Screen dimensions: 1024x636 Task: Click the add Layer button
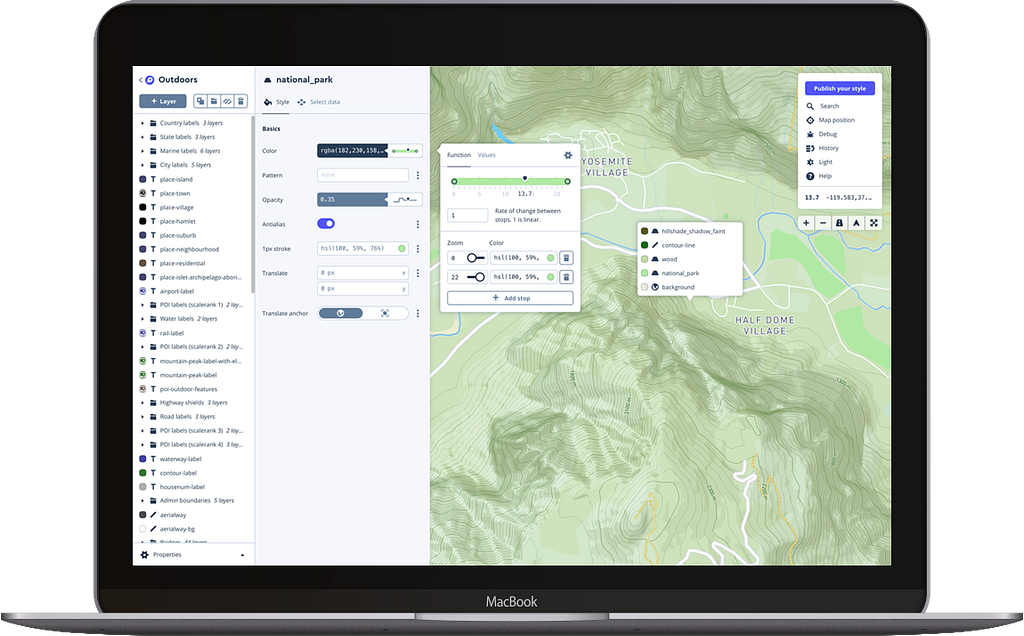tap(163, 101)
